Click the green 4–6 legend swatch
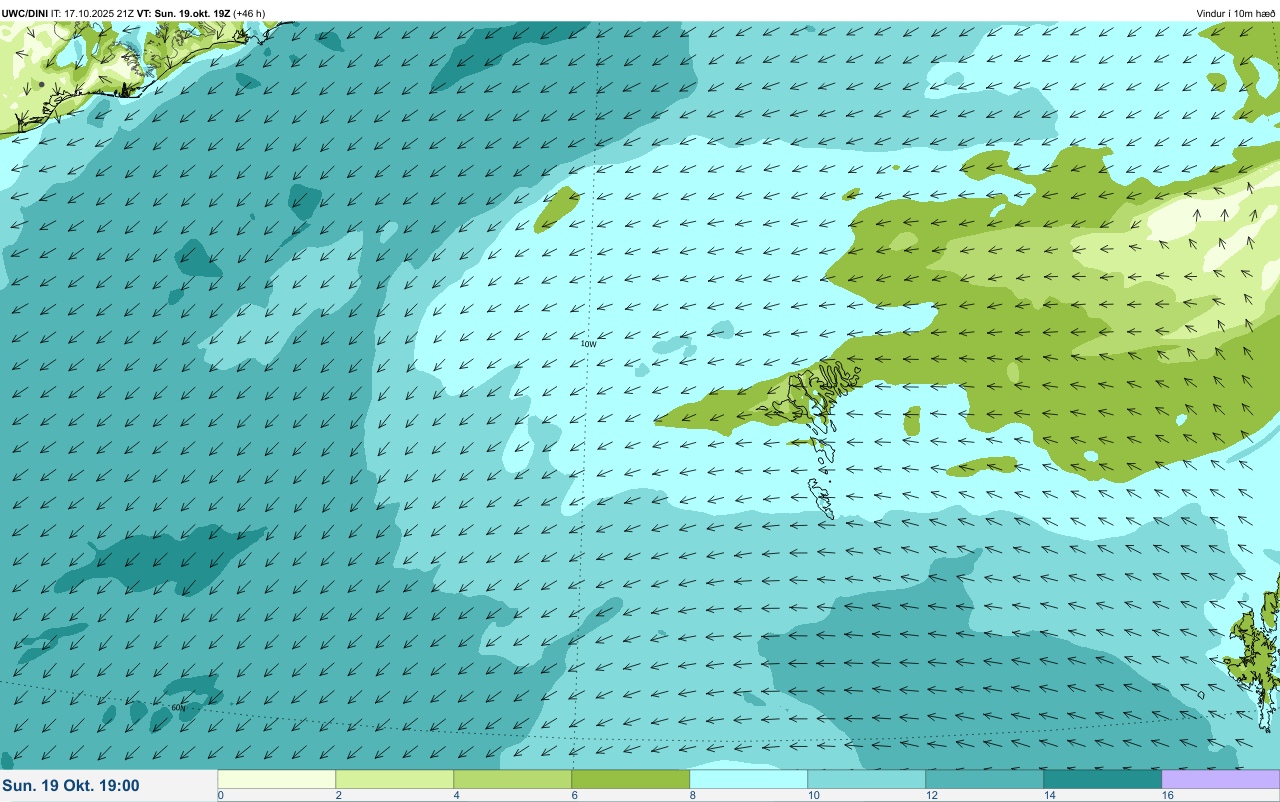 coord(513,779)
